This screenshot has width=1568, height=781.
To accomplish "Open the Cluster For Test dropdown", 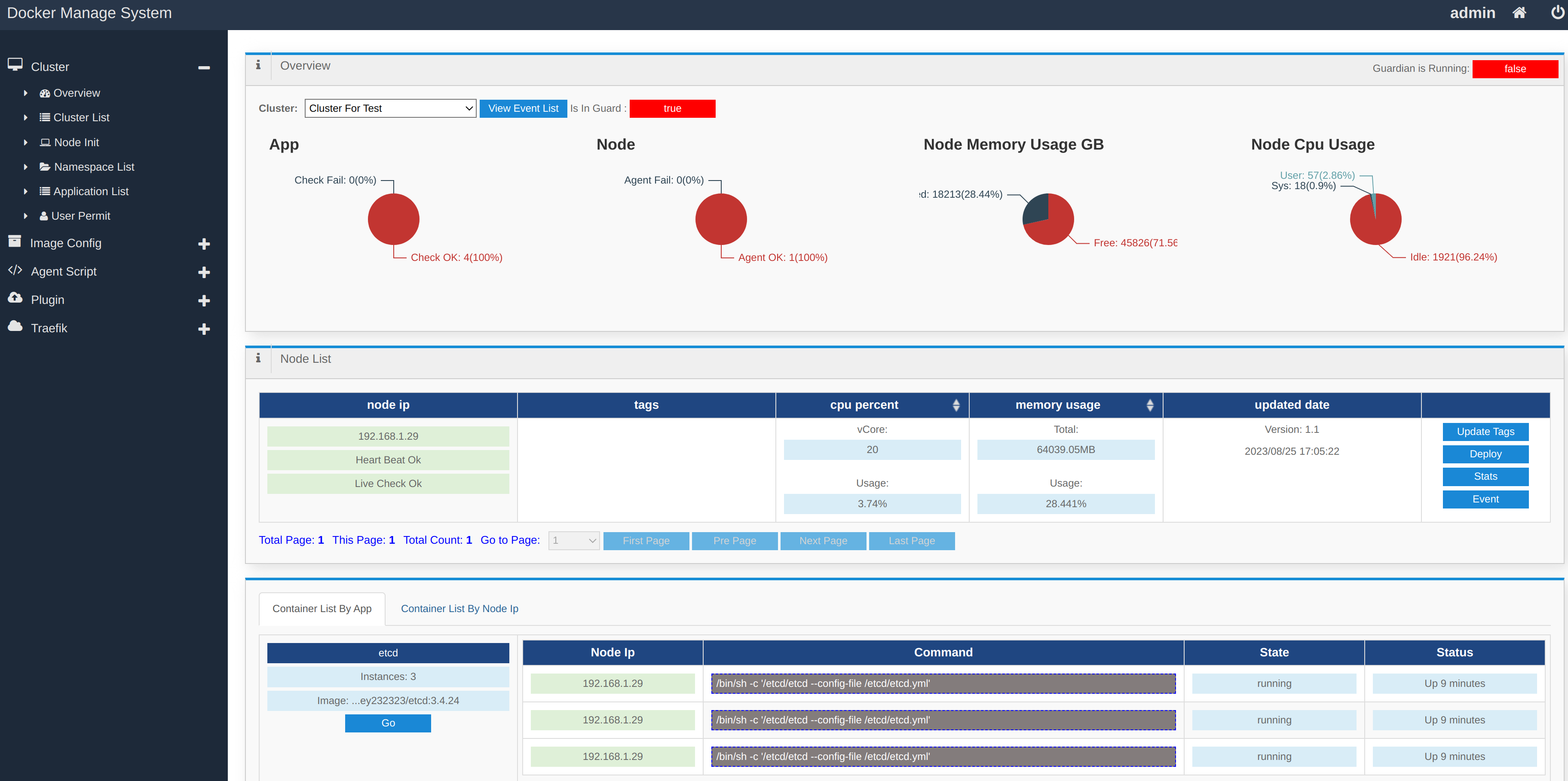I will pos(390,108).
